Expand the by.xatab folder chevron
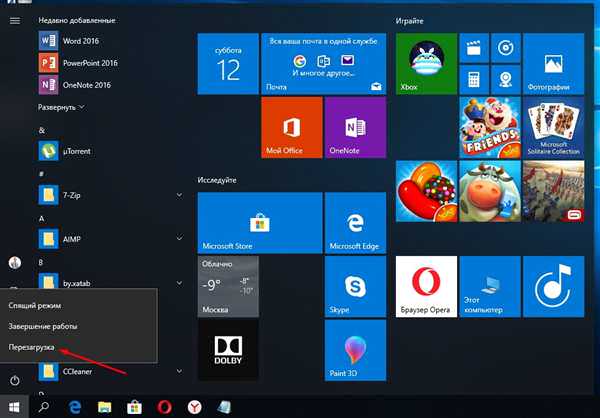 [179, 283]
